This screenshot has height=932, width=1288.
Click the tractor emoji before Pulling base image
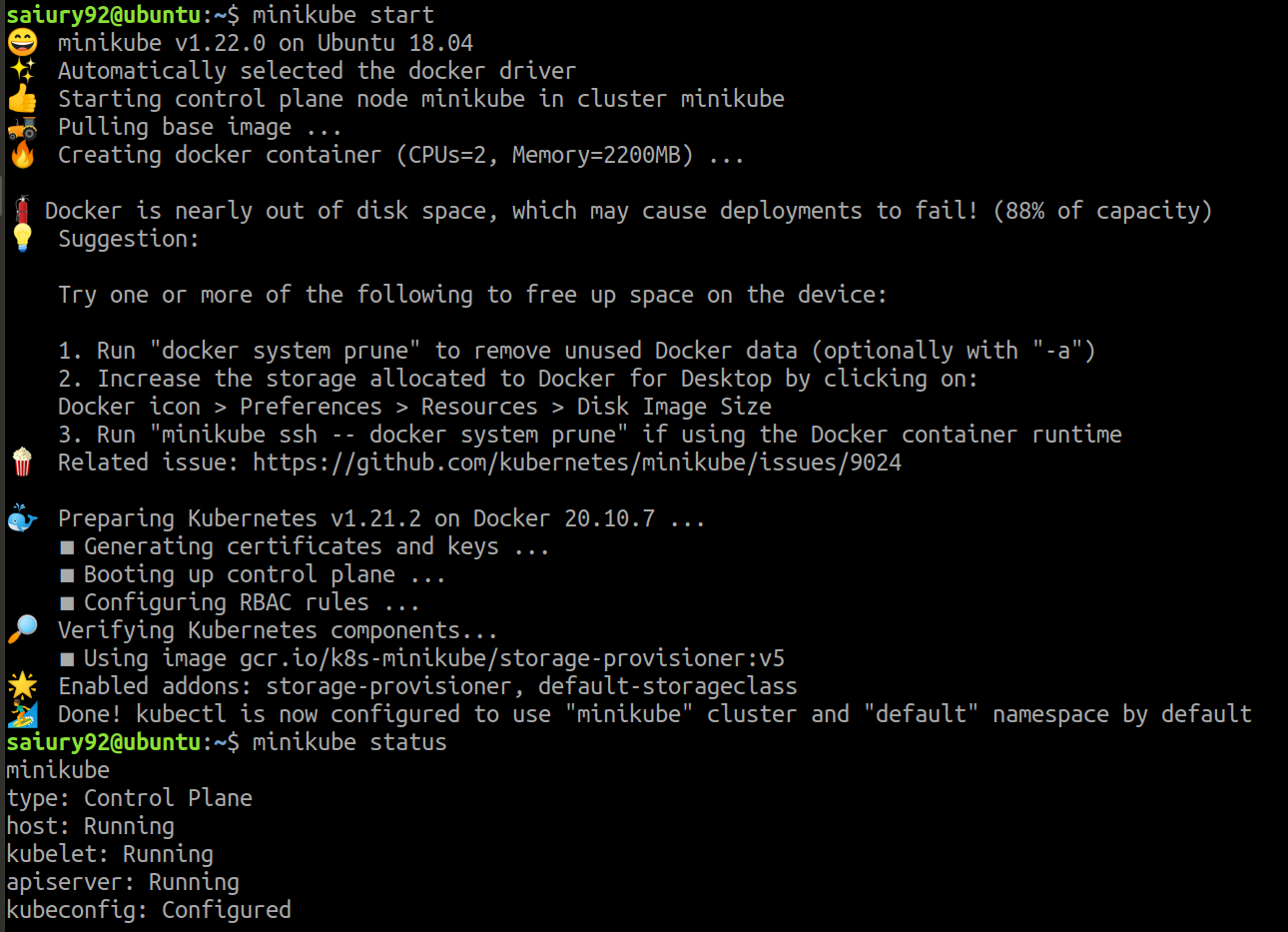(x=22, y=128)
